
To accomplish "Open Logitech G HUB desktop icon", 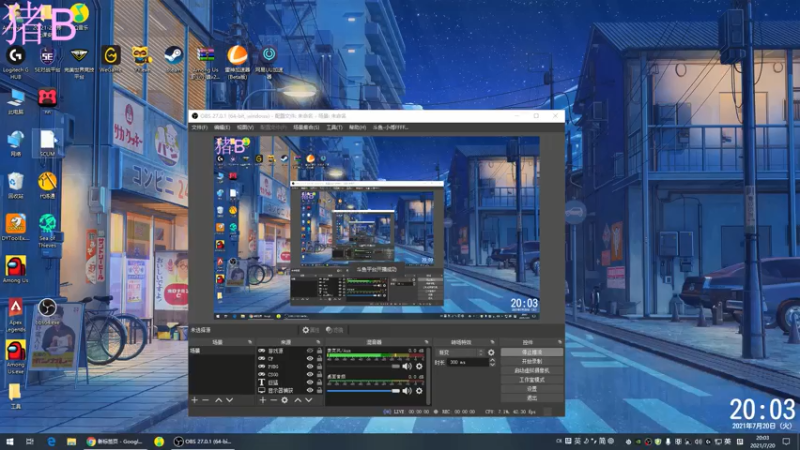I will (x=15, y=62).
